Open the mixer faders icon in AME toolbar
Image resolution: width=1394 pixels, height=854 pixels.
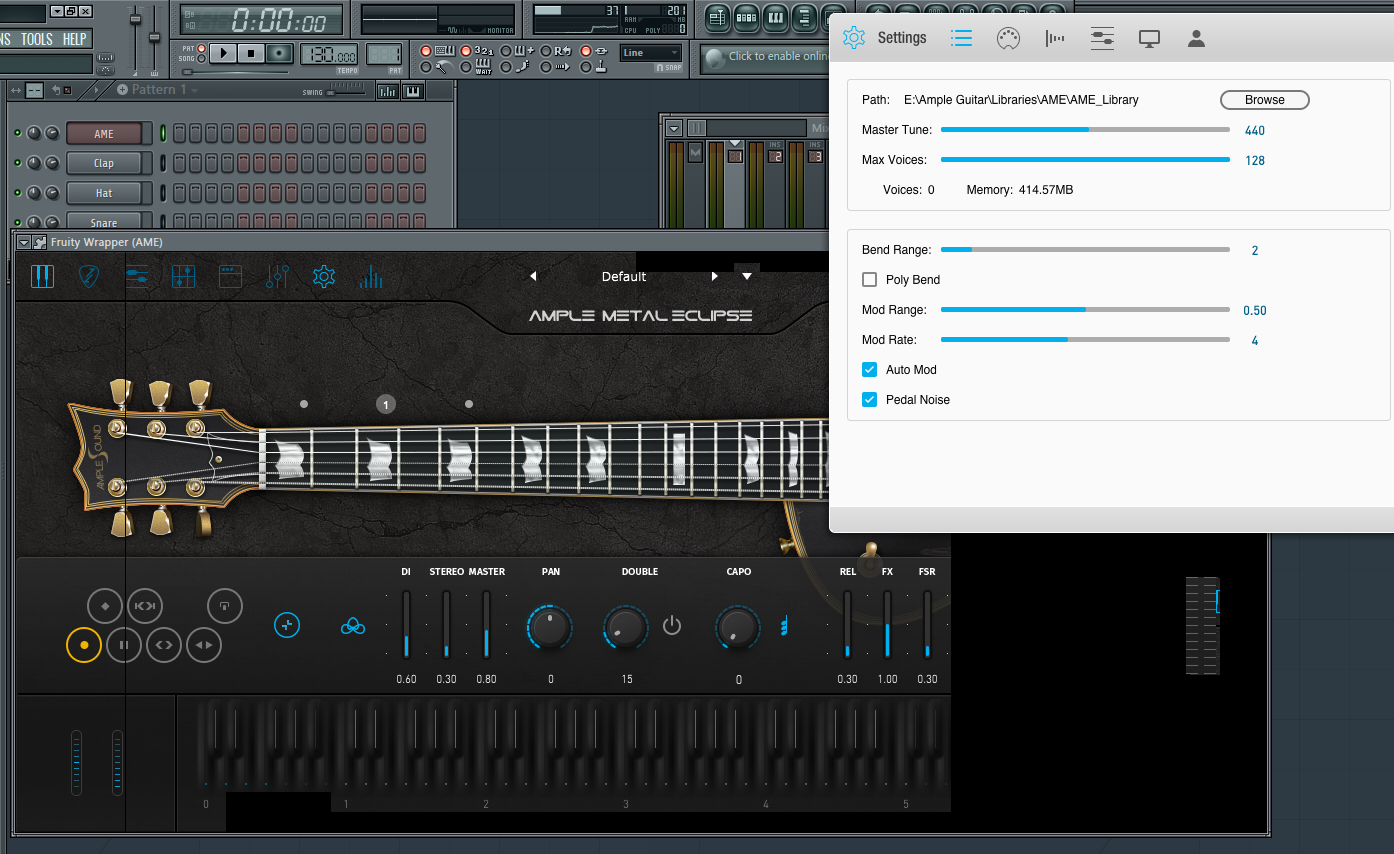pos(277,277)
